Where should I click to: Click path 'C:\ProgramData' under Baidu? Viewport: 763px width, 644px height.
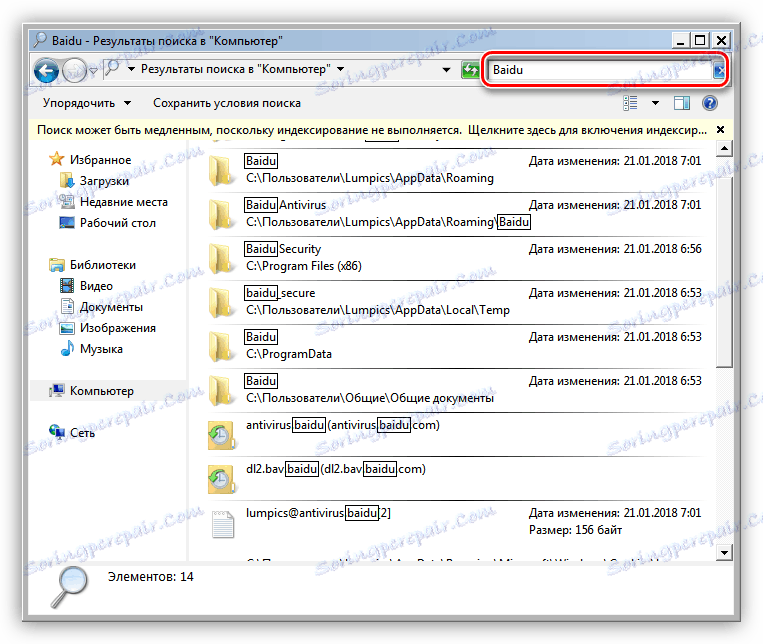point(289,354)
